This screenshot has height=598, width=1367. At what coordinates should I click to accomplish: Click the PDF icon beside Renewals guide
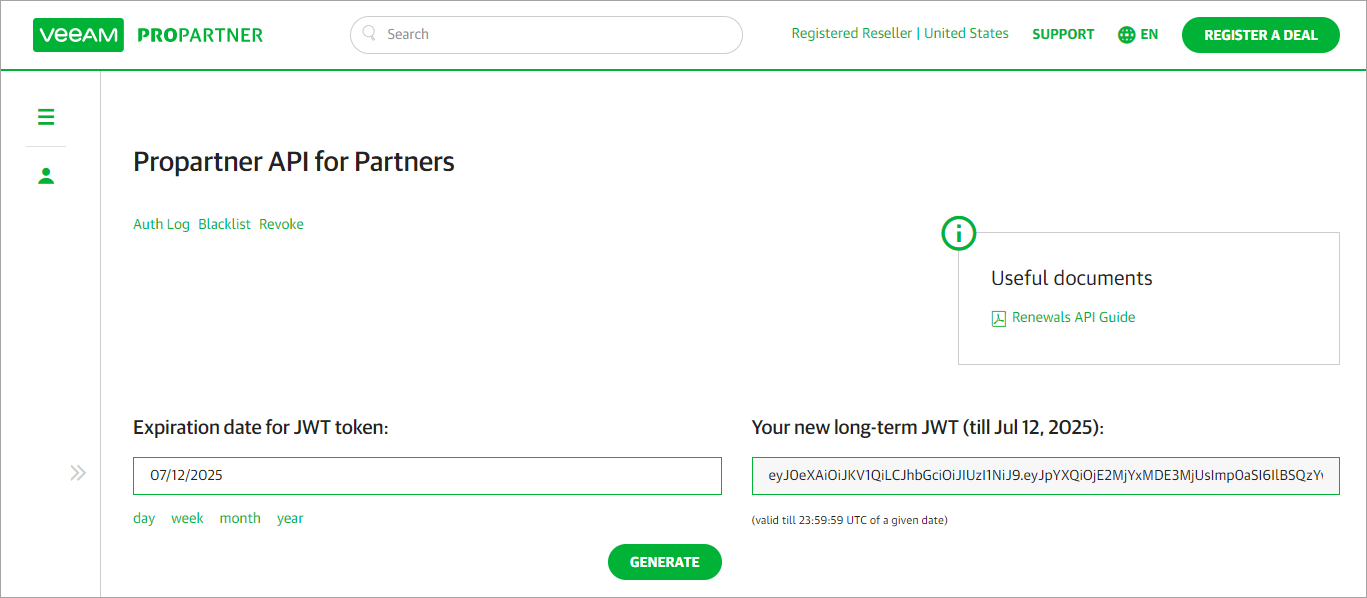[x=998, y=319]
